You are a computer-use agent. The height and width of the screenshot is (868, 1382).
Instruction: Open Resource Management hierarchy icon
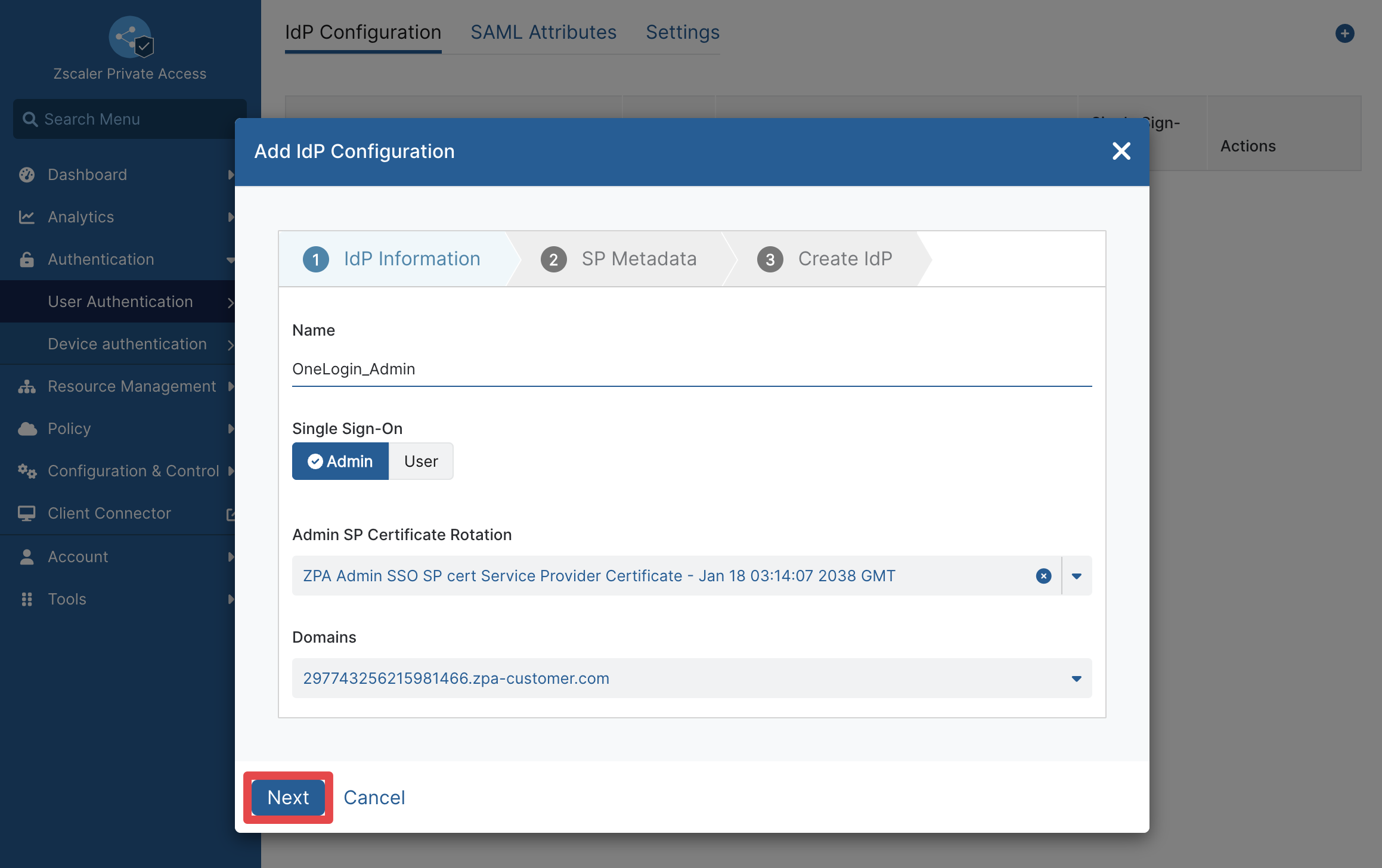point(27,386)
